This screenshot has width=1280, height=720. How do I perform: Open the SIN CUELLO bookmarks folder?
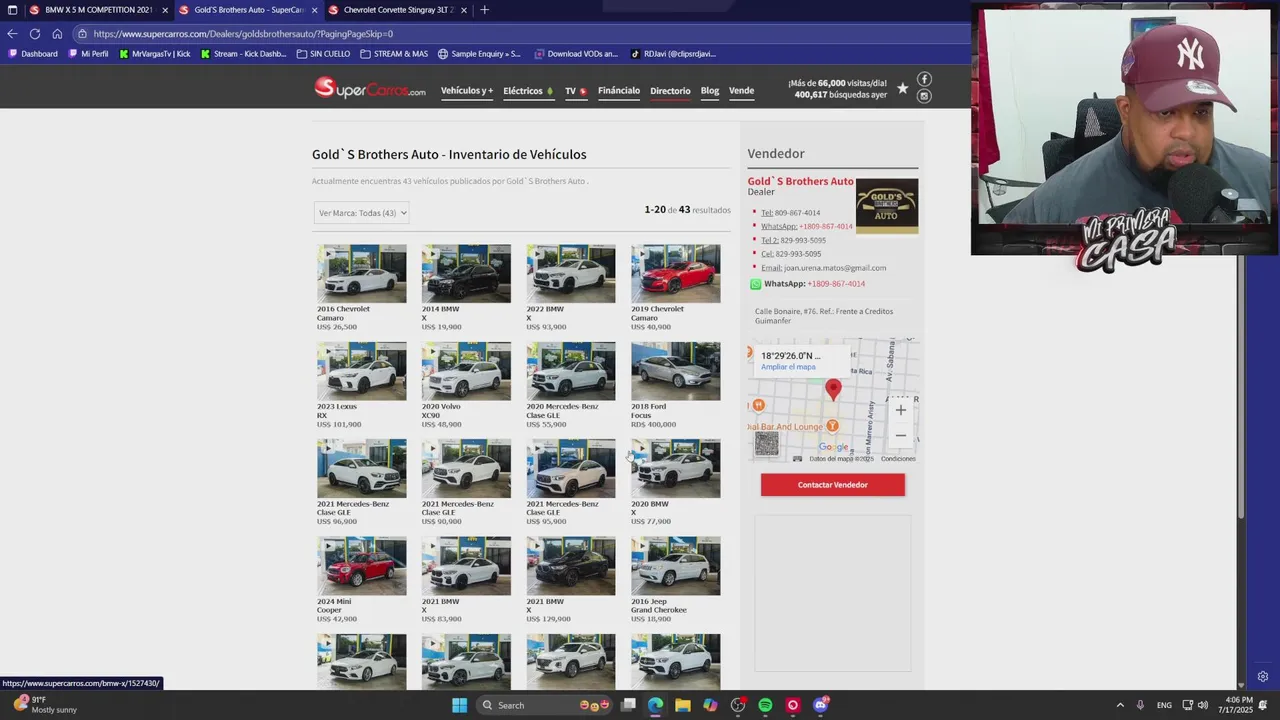(323, 54)
